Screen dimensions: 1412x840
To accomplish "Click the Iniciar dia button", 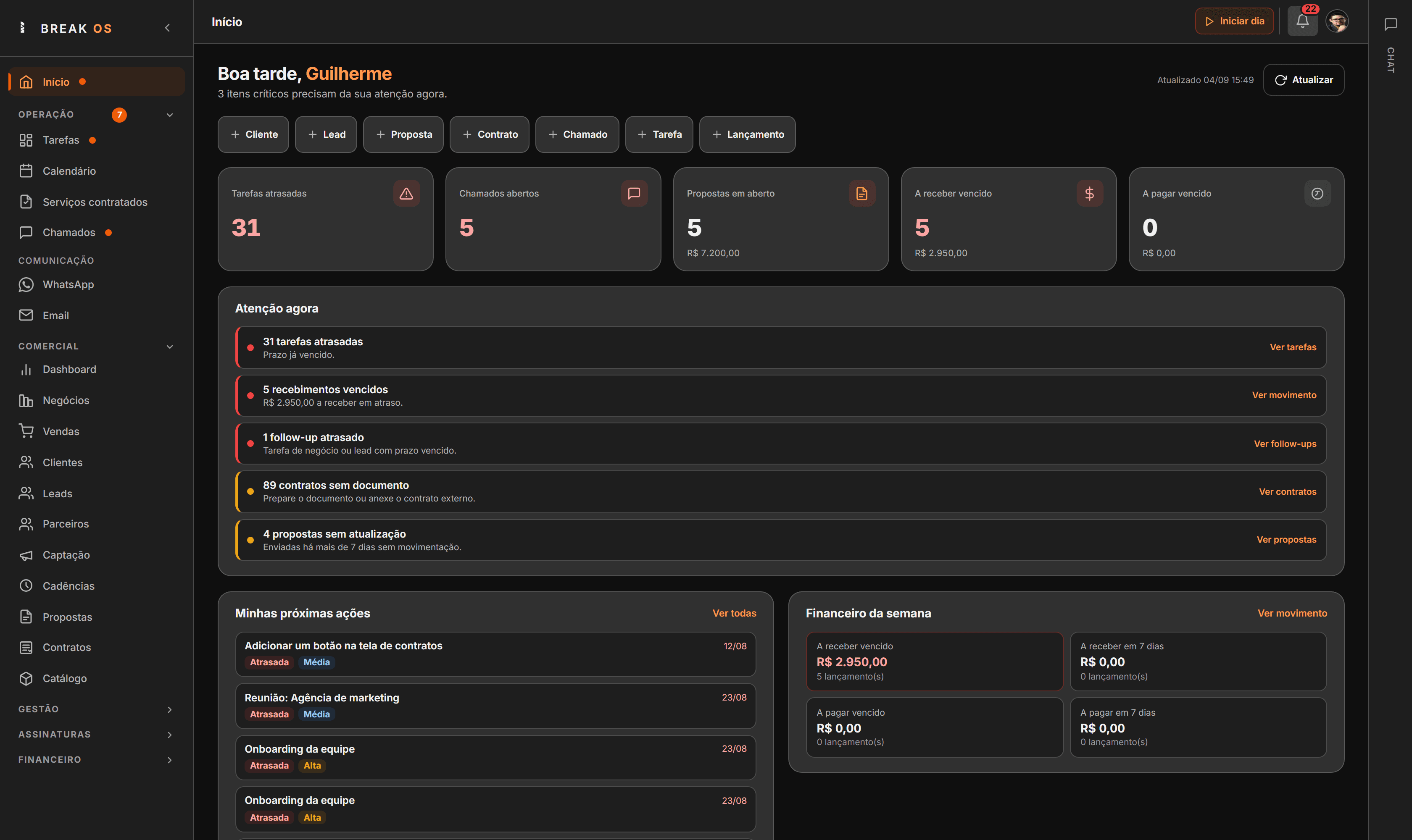I will pyautogui.click(x=1234, y=21).
